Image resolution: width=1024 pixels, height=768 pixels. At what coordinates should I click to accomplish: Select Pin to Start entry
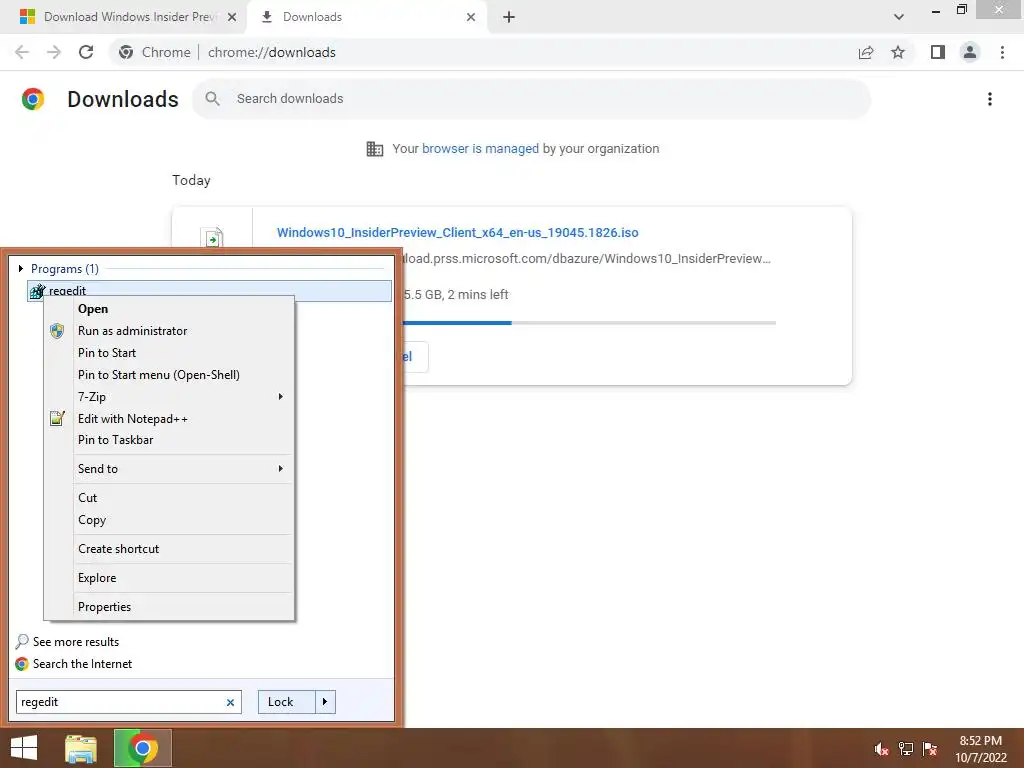106,353
